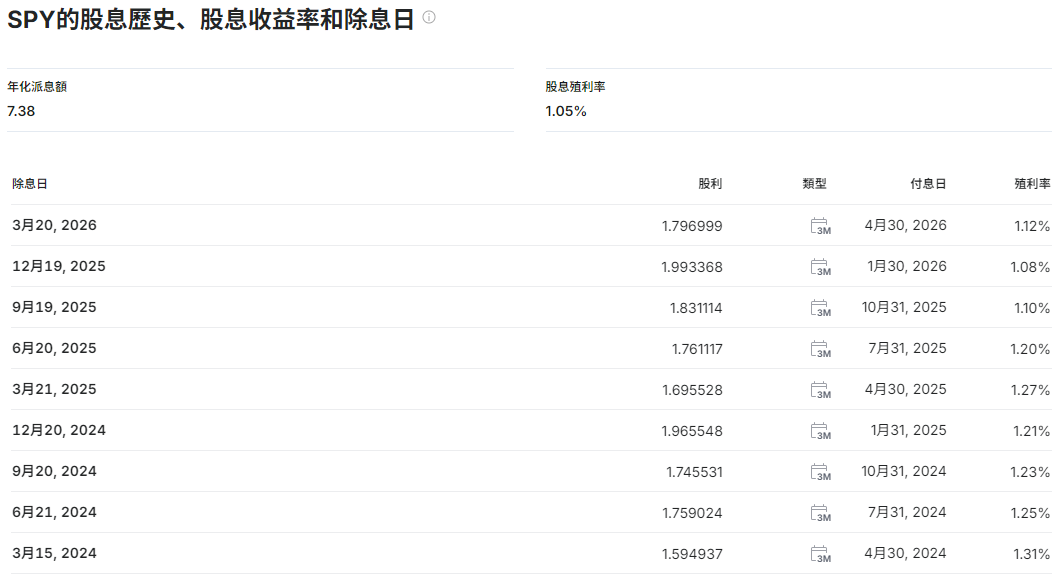Select the 3月20, 2026 ex-dividend date
This screenshot has height=575, width=1053.
(55, 226)
